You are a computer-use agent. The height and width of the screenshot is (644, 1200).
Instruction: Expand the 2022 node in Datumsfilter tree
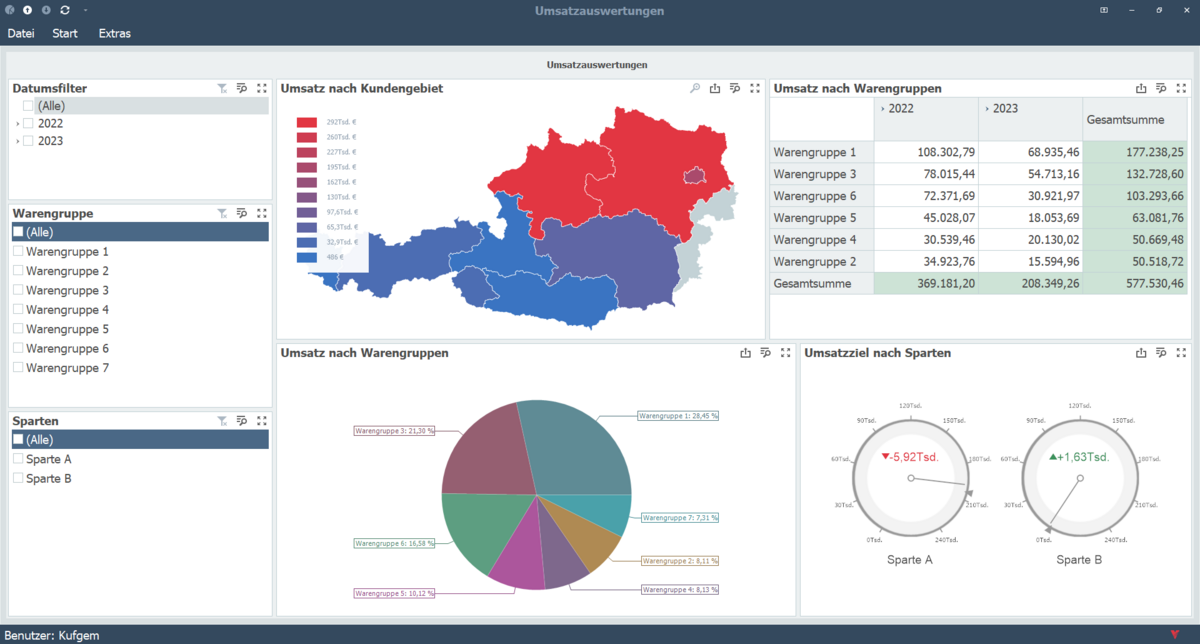pyautogui.click(x=17, y=124)
